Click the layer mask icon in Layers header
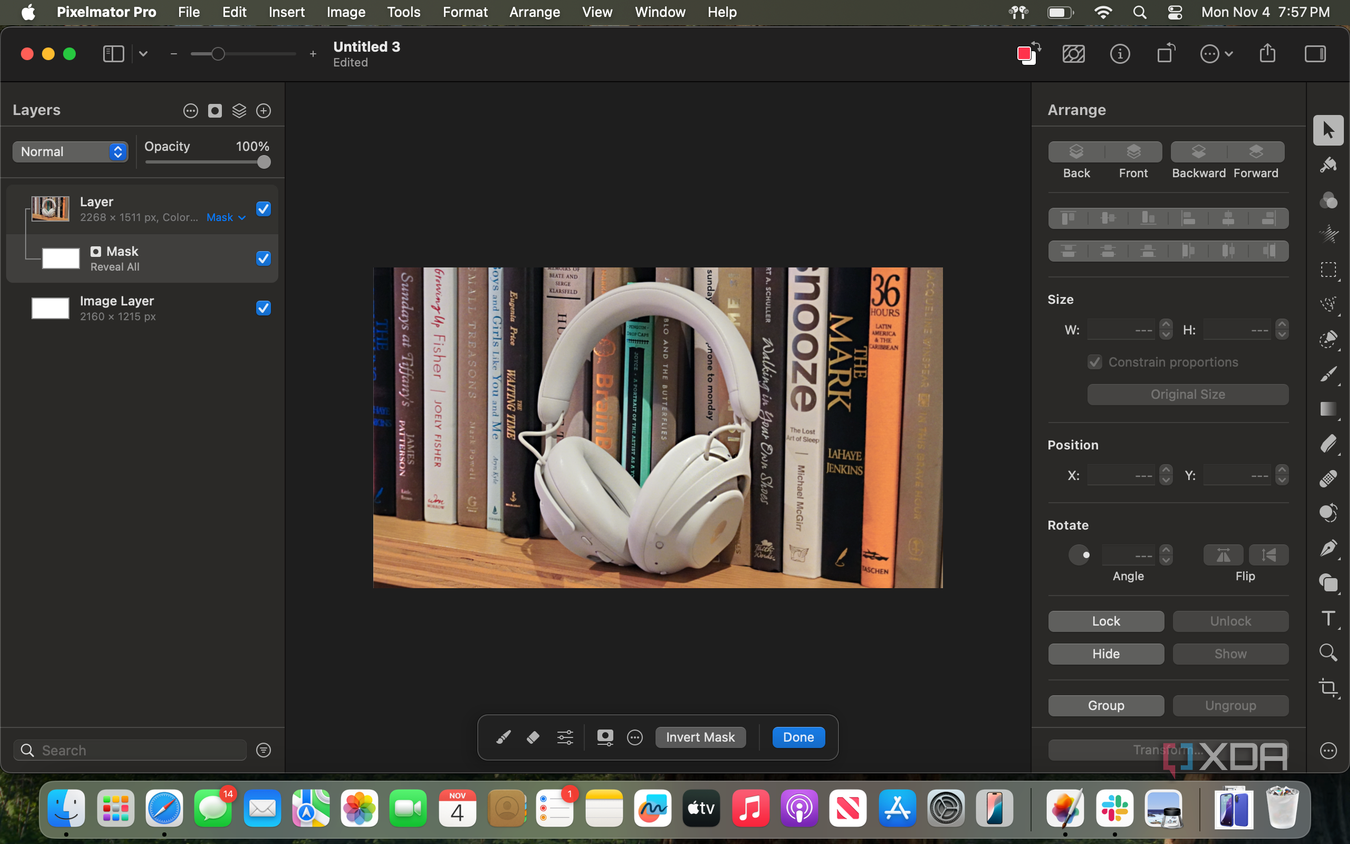 click(x=215, y=111)
